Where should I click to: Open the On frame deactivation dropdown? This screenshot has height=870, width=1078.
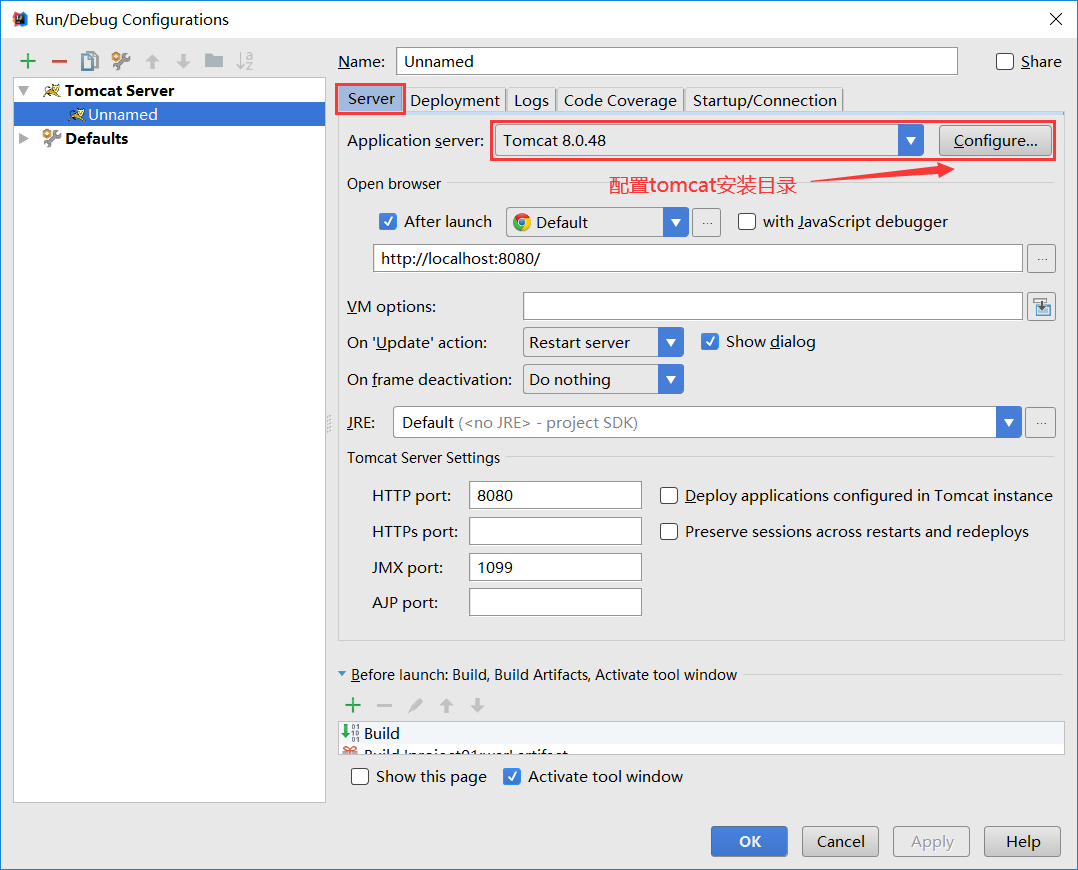pyautogui.click(x=670, y=379)
